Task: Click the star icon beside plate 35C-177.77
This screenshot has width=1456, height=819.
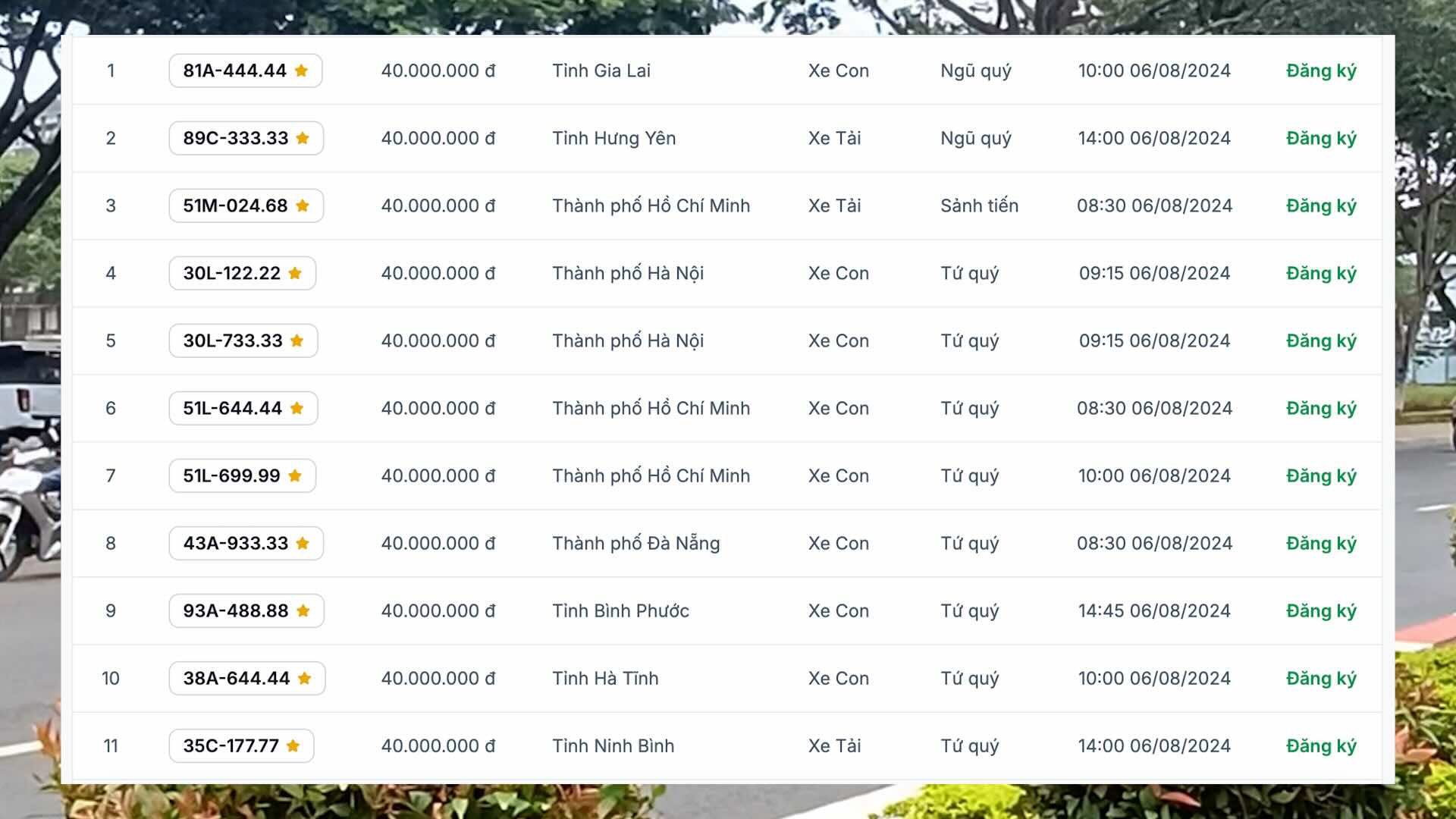Action: coord(293,745)
